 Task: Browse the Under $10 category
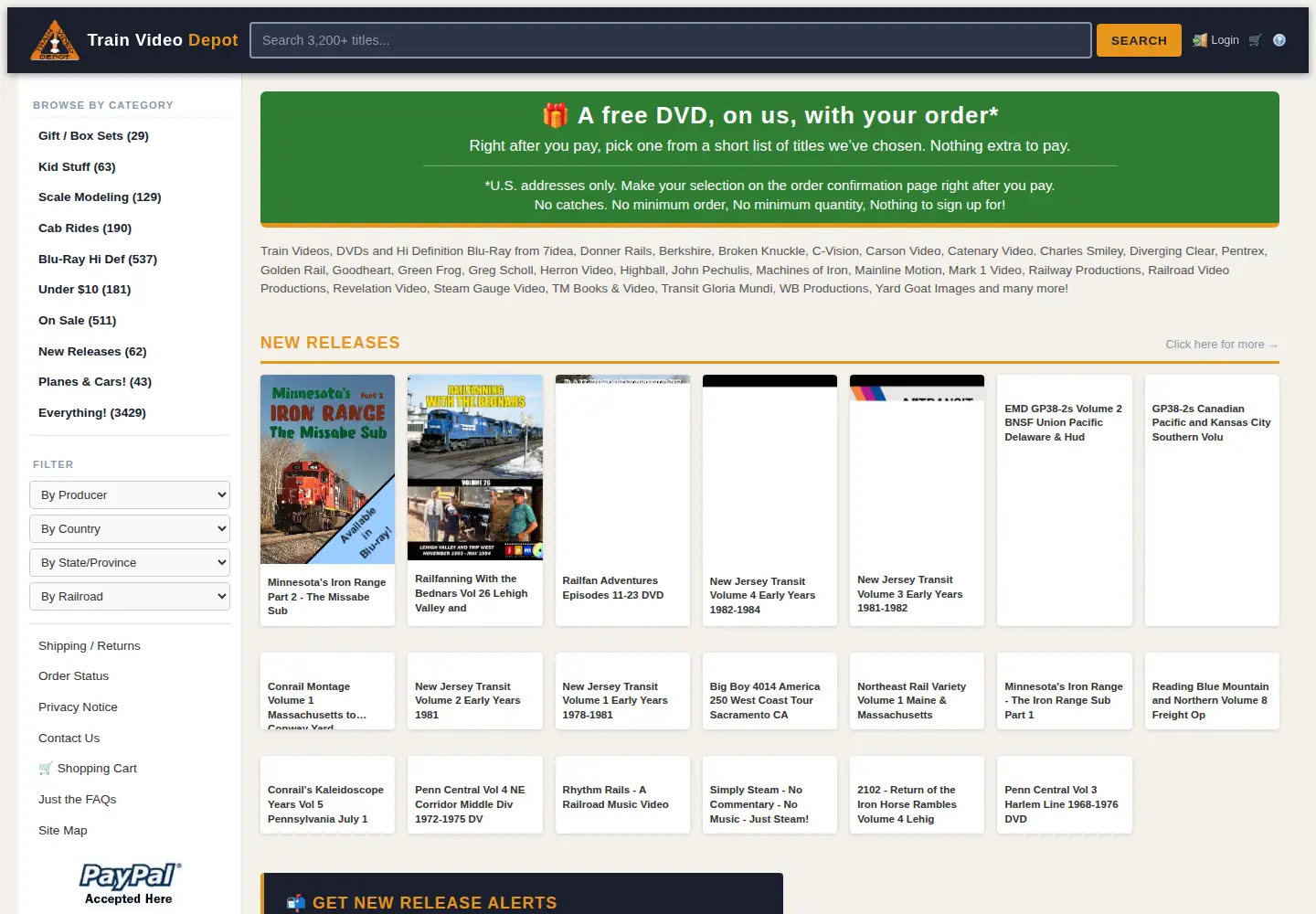point(84,290)
